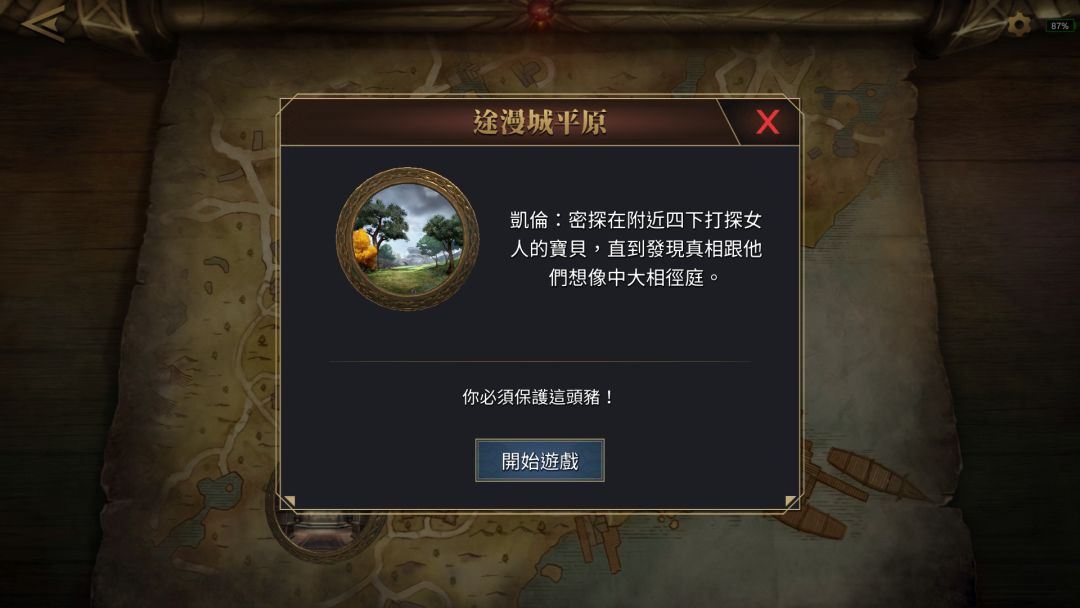Click dialog's bottom-right gold corner ornament
The width and height of the screenshot is (1080, 608).
791,501
